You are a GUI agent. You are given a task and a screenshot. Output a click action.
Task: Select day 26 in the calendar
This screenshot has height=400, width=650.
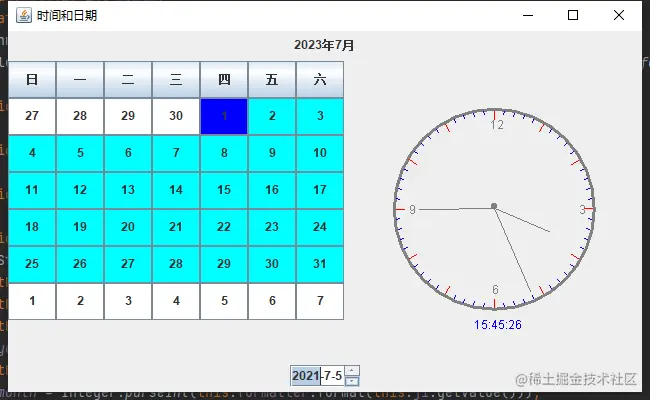click(80, 264)
